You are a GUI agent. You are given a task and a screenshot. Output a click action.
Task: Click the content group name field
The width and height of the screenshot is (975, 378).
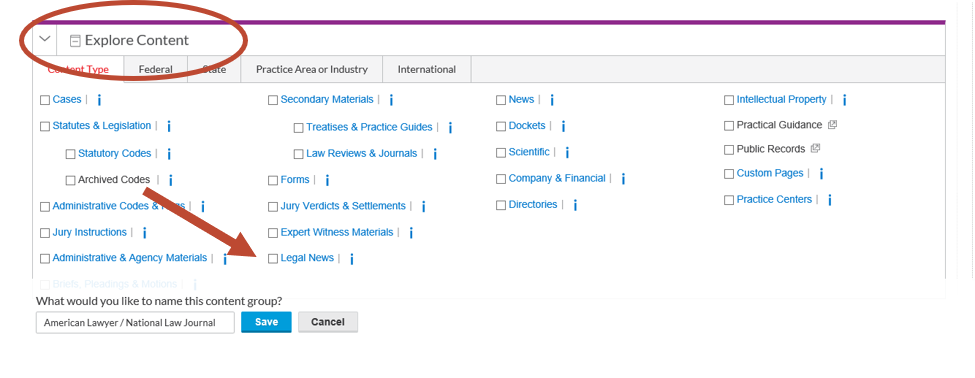135,323
